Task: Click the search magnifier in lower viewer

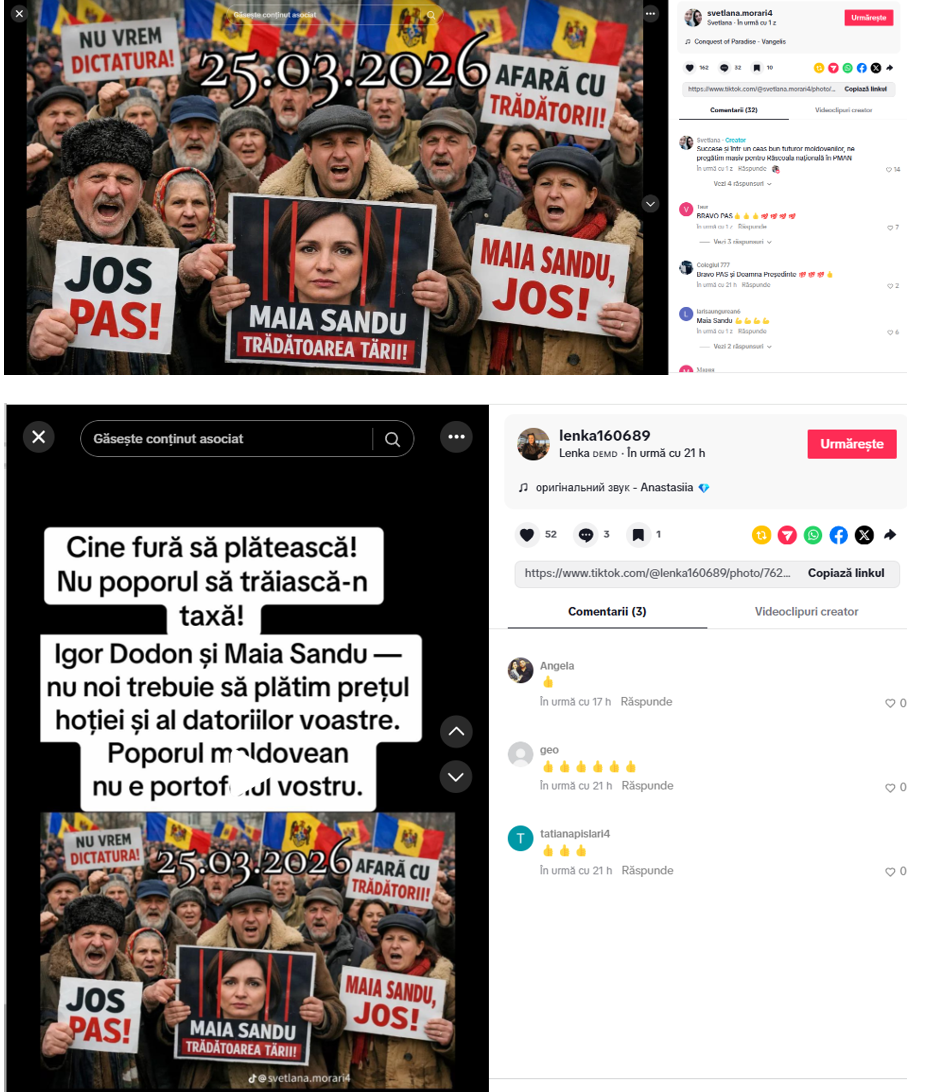Action: coord(393,439)
